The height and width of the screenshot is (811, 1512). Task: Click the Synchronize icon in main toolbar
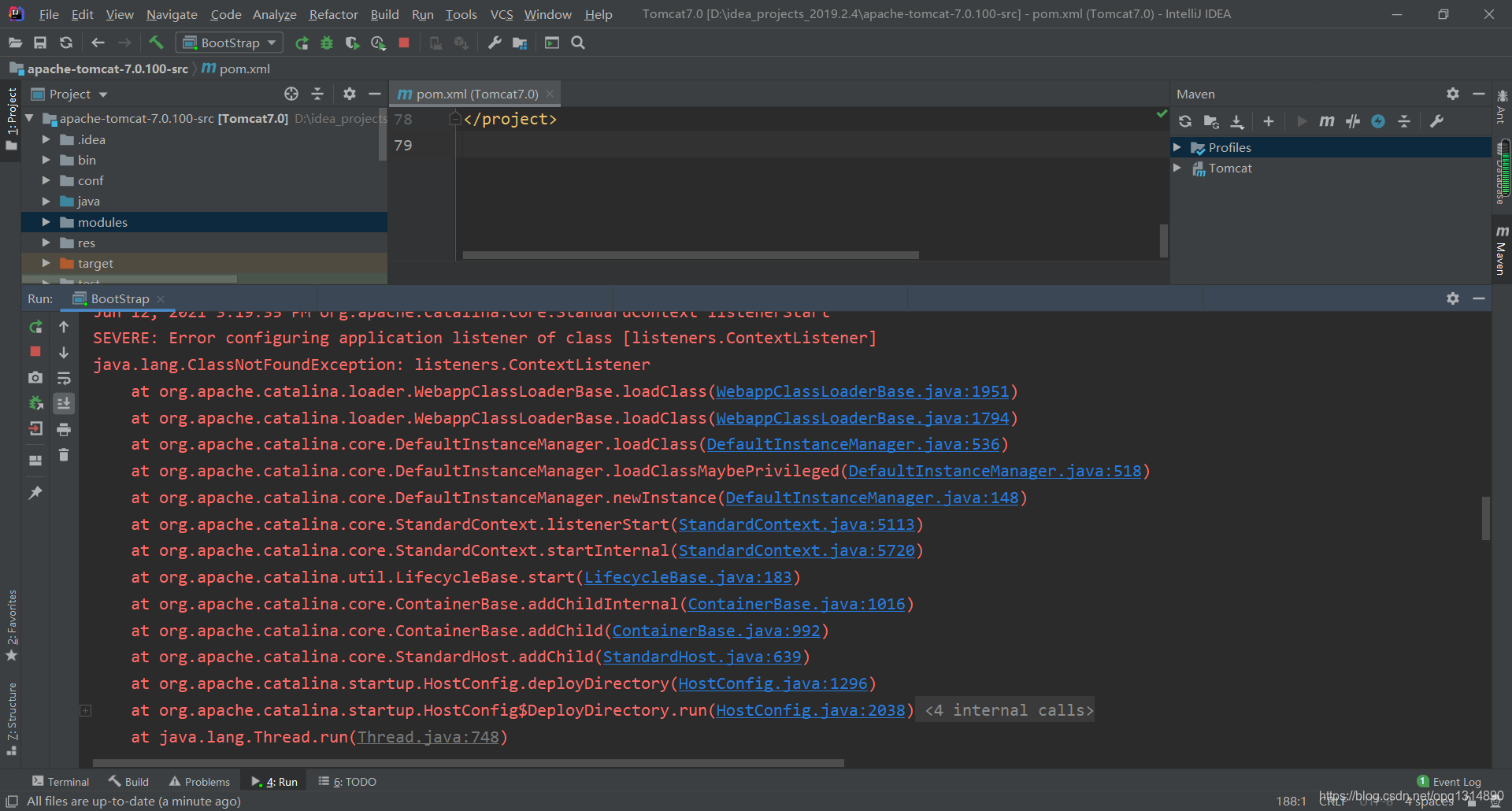point(66,43)
